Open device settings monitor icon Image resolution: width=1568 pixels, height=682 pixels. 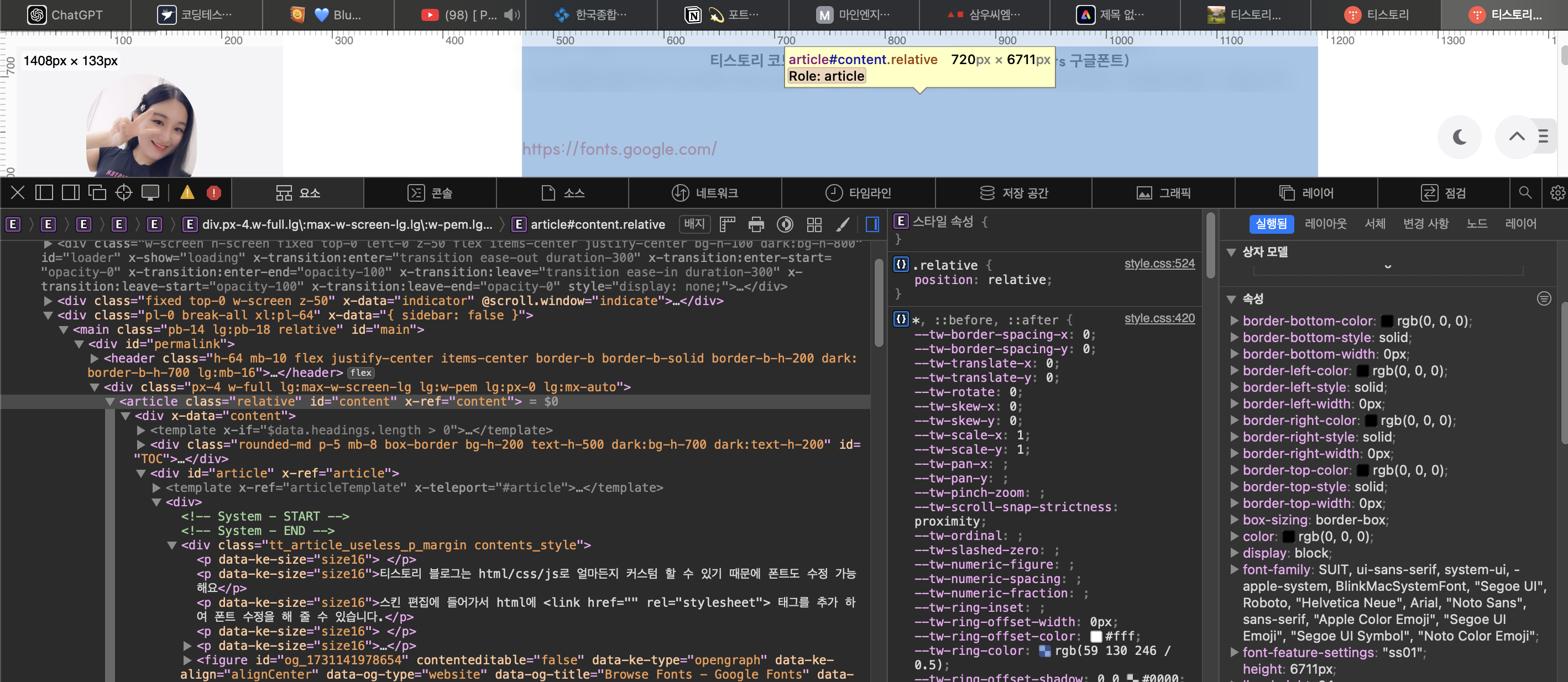click(x=150, y=193)
